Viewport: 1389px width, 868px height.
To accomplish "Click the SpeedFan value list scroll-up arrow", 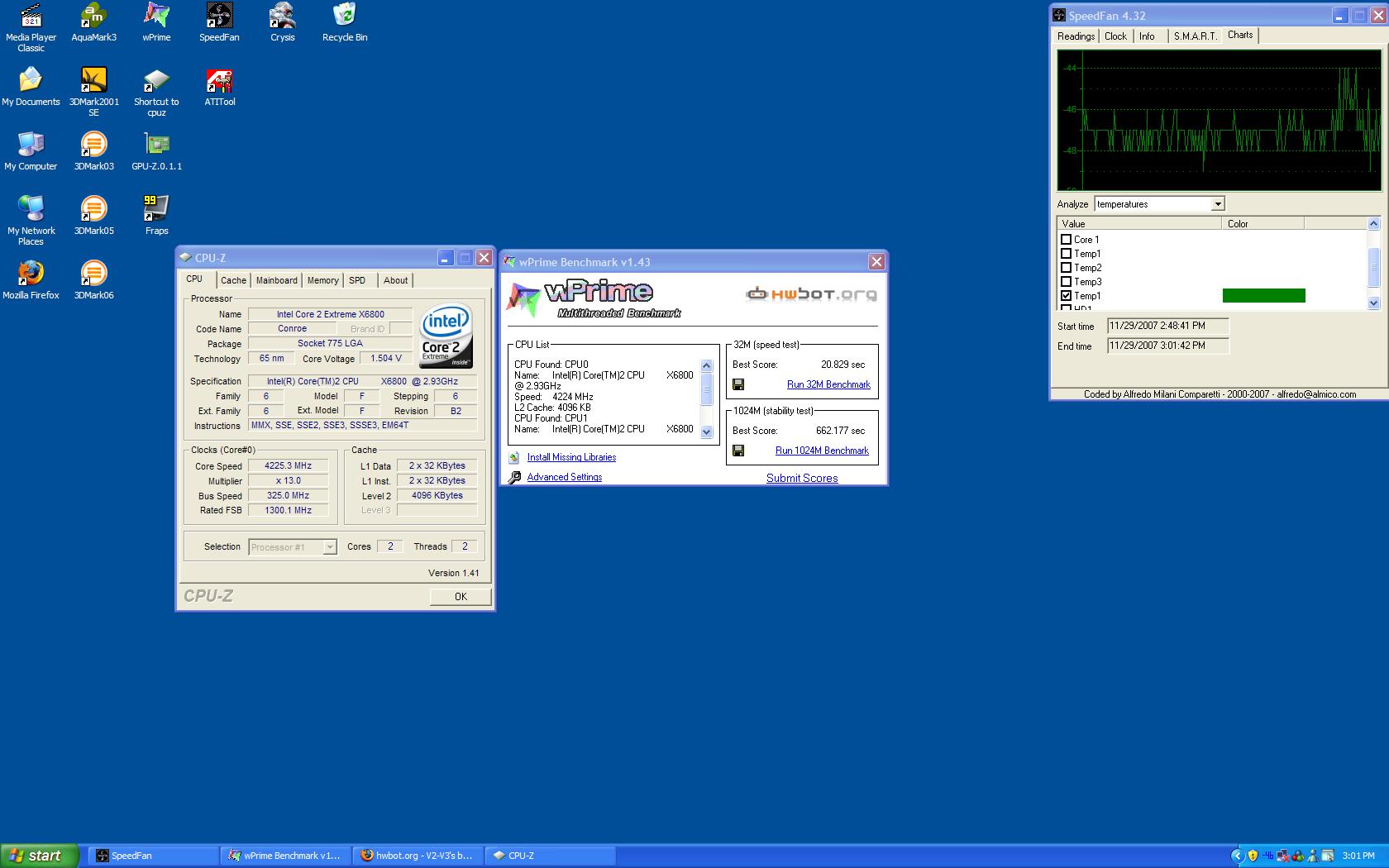I will pos(1373,223).
